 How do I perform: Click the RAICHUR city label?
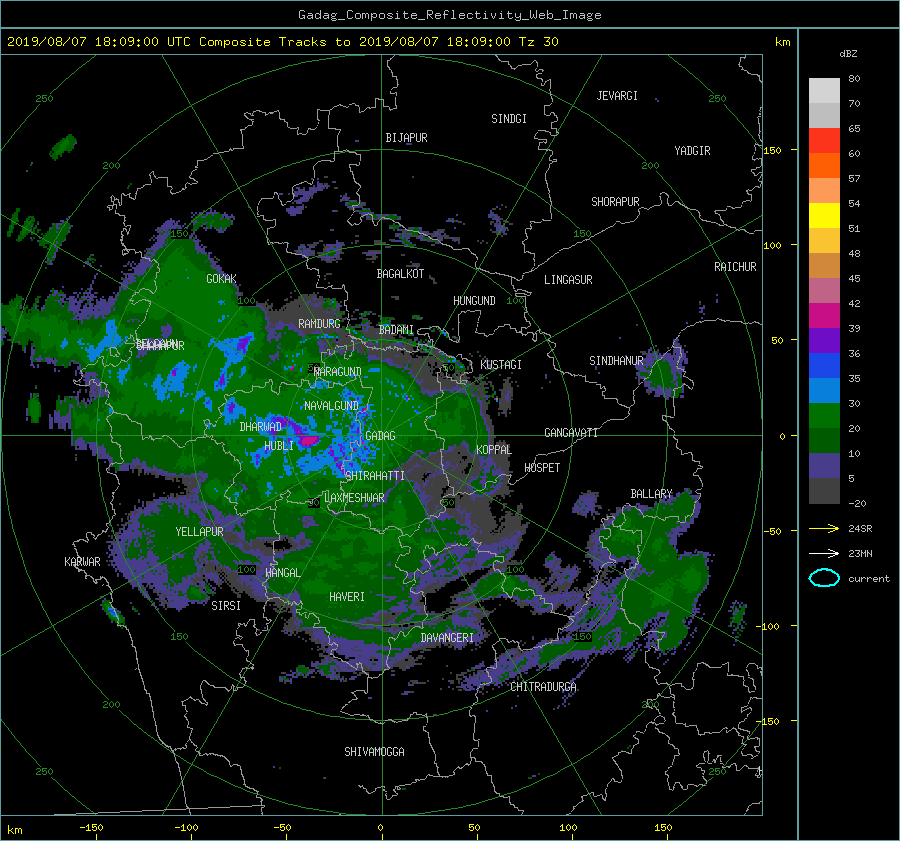pos(735,266)
